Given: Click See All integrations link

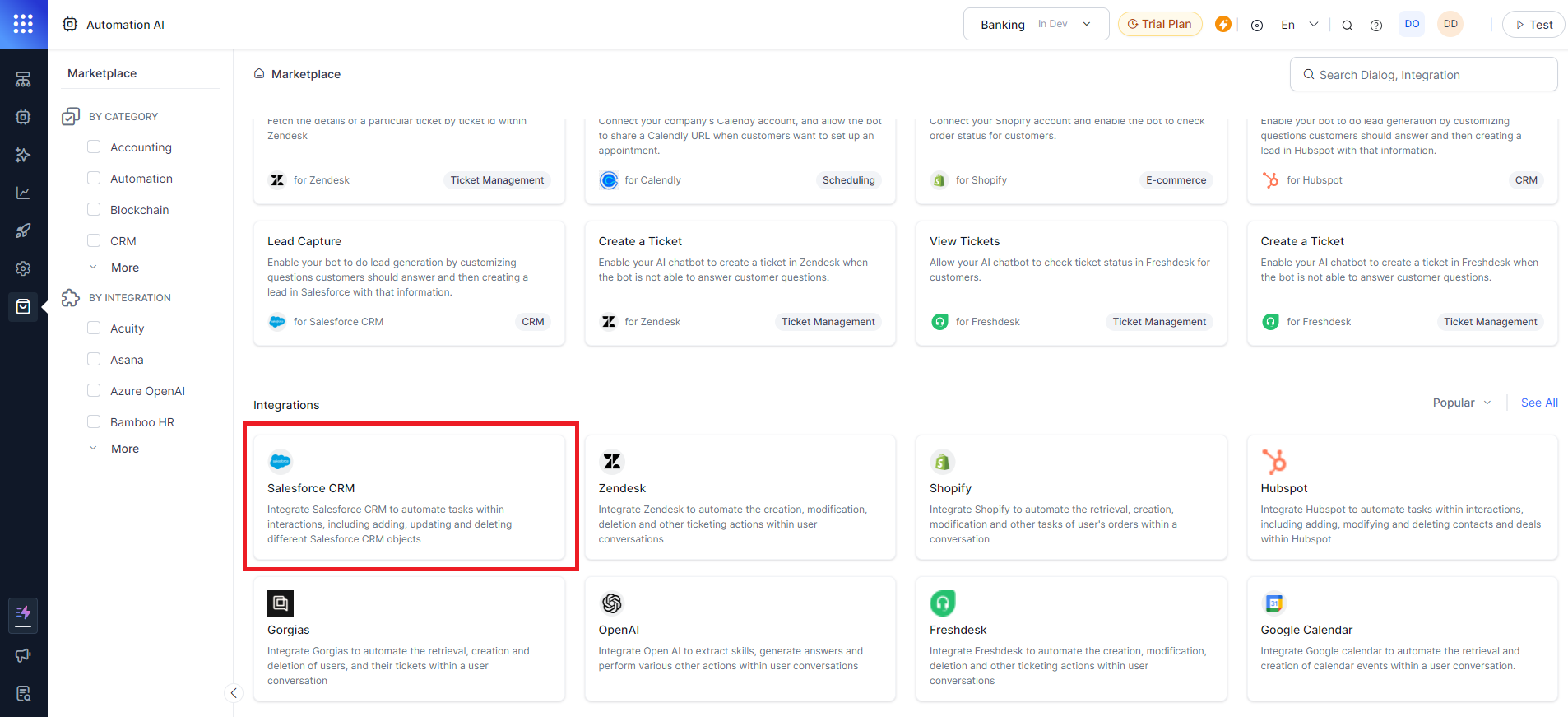Looking at the screenshot, I should tap(1539, 403).
